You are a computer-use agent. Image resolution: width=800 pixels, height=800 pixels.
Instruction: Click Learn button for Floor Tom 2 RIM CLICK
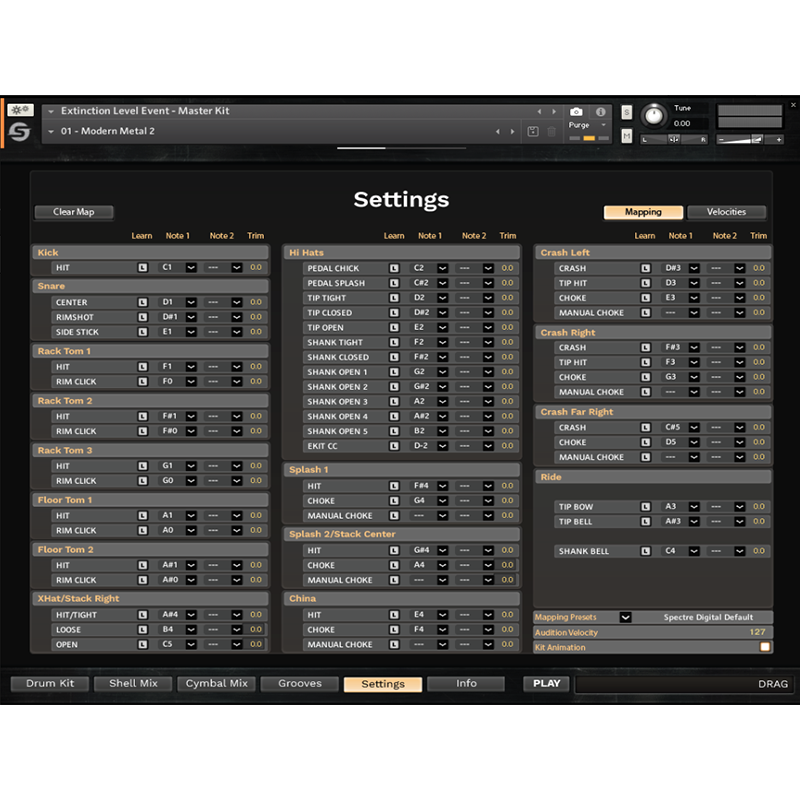click(x=143, y=580)
